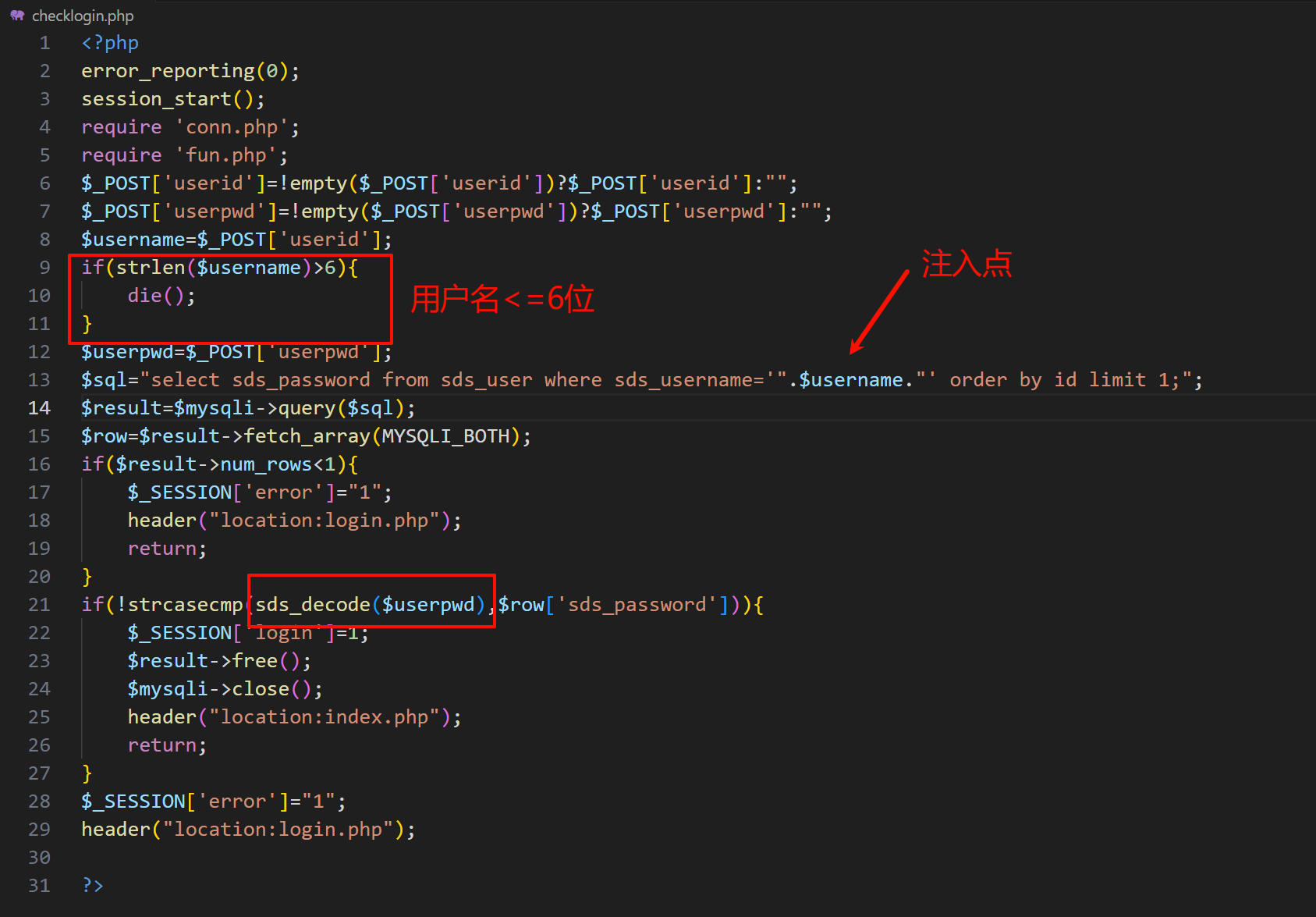Click the opening <?php tag
This screenshot has width=1316, height=917.
(110, 43)
